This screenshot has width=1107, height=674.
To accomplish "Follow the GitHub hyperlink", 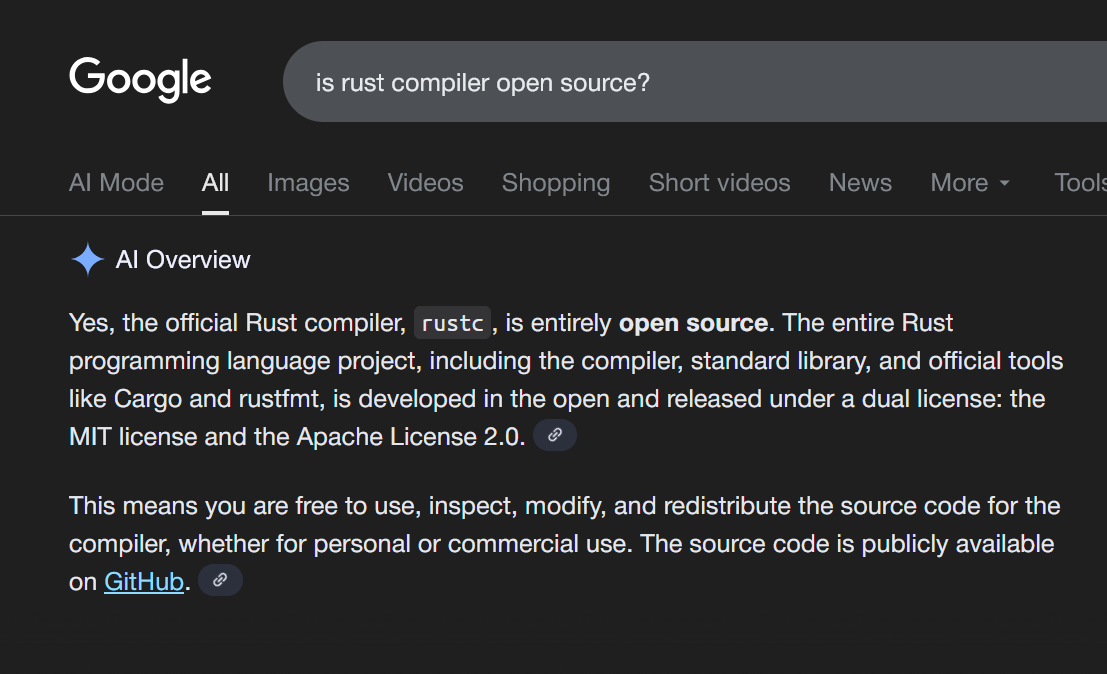I will (144, 581).
